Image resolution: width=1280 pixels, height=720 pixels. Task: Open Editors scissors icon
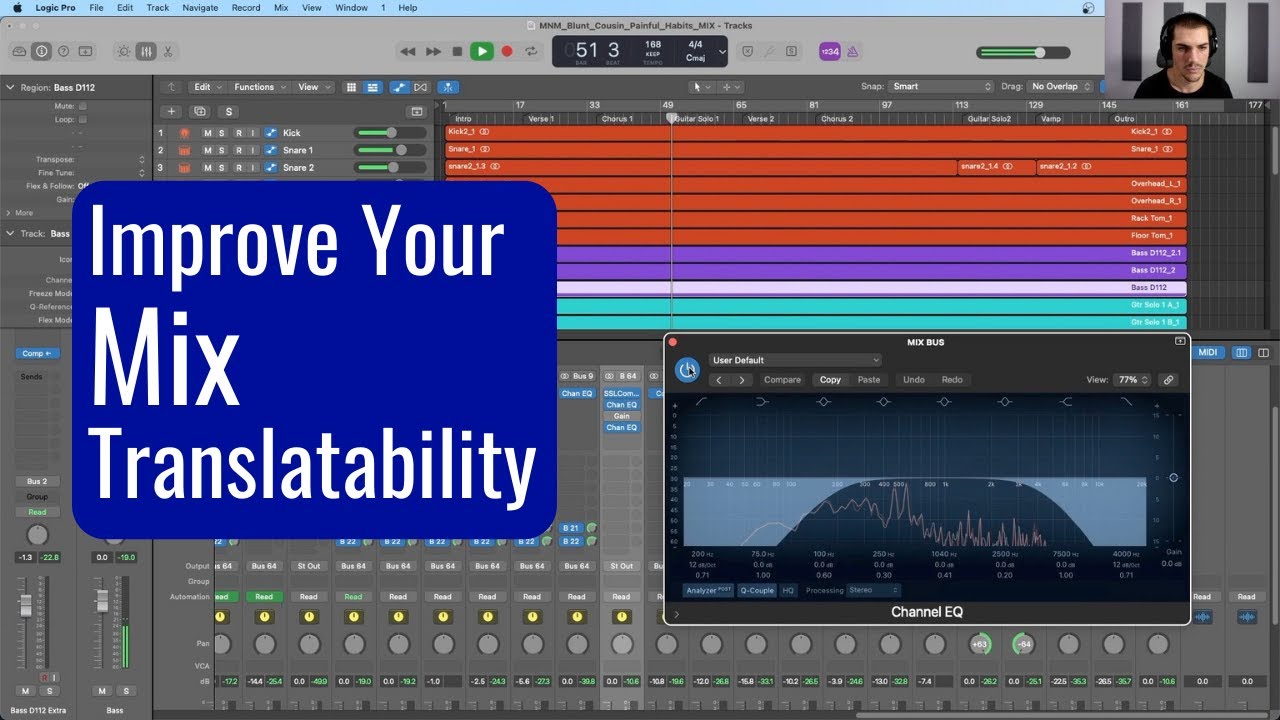click(x=167, y=51)
